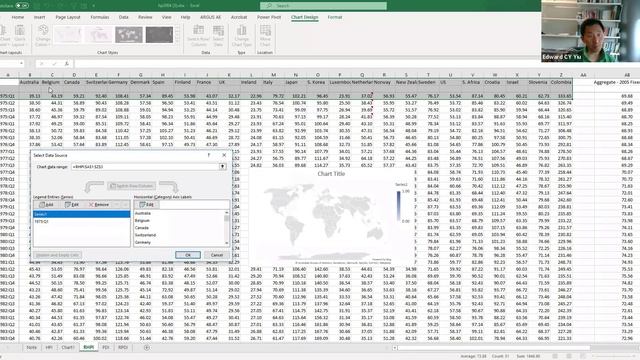640x360 pixels.
Task: Click Edit under Horizontal Axis Labels
Action: pos(147,204)
